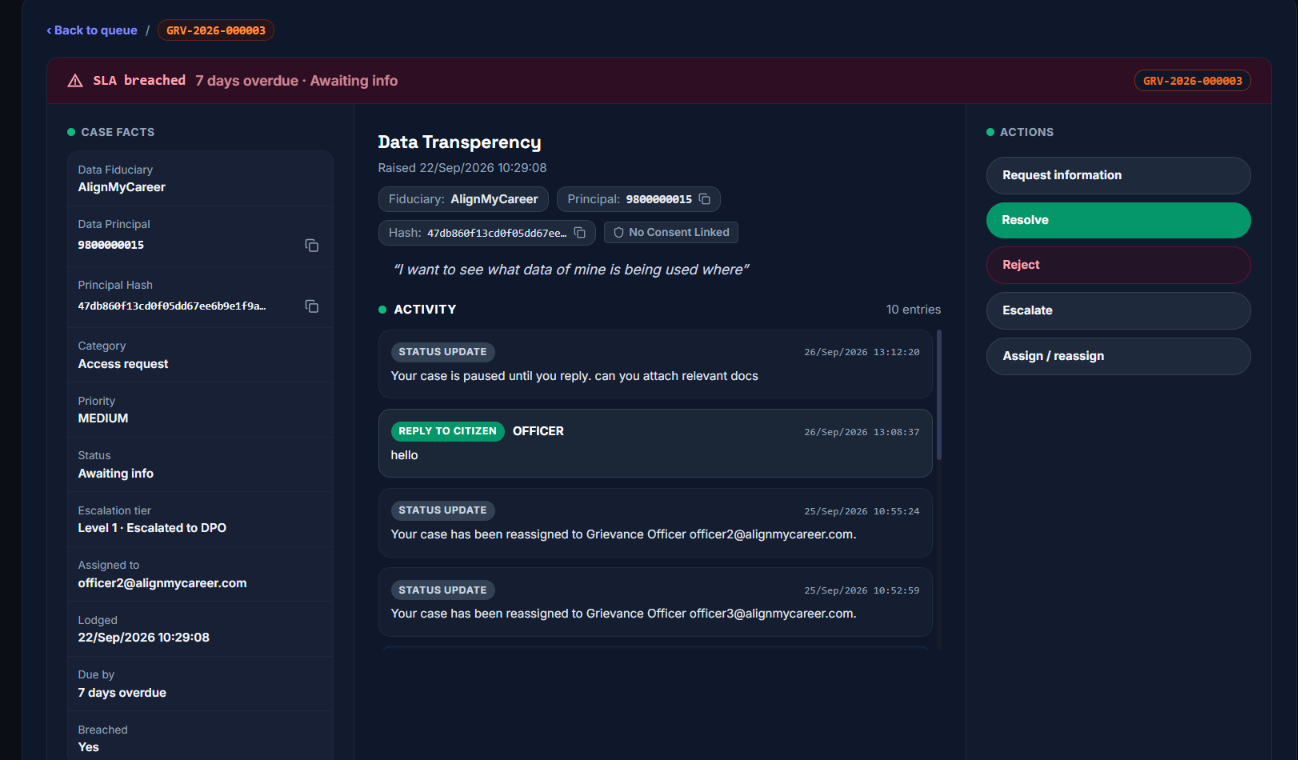This screenshot has height=760, width=1298.
Task: Escalate this case
Action: pyautogui.click(x=1118, y=310)
